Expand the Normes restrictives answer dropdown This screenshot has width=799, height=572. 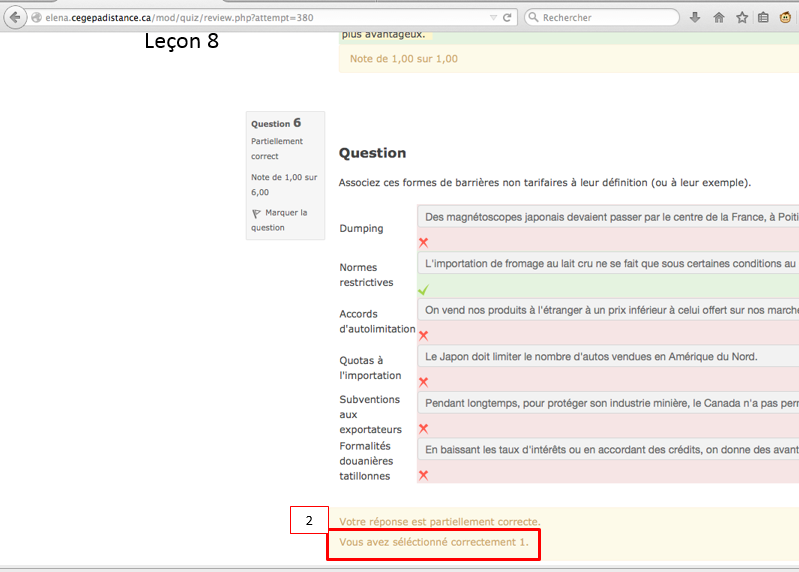tap(608, 263)
